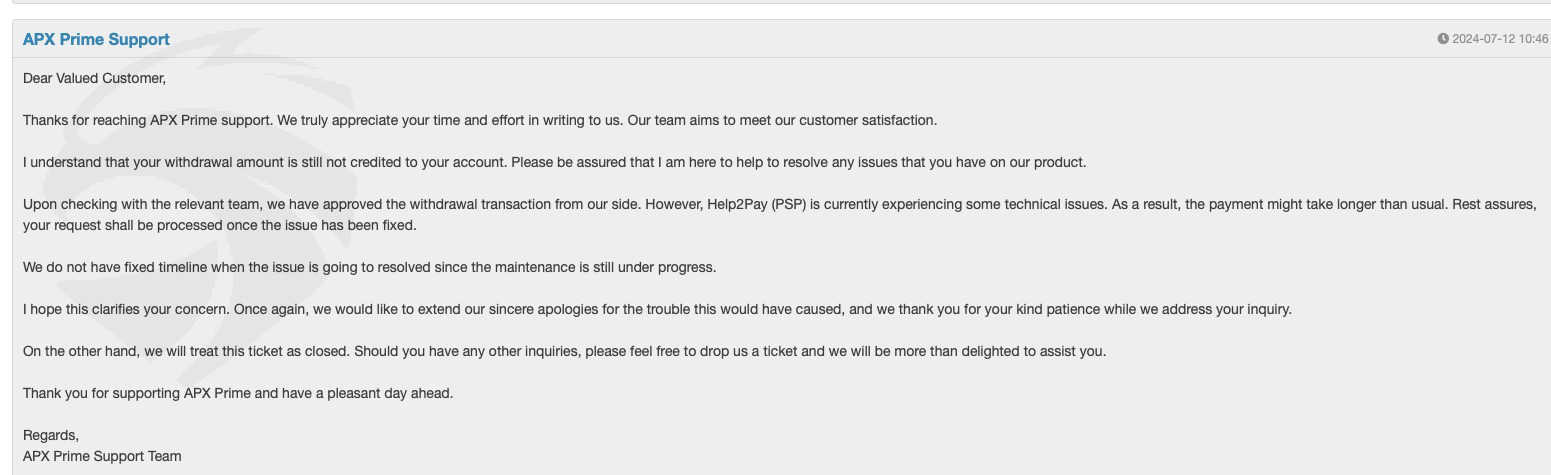
Task: Click the "Regards," sign-off line
Action: pyautogui.click(x=51, y=435)
